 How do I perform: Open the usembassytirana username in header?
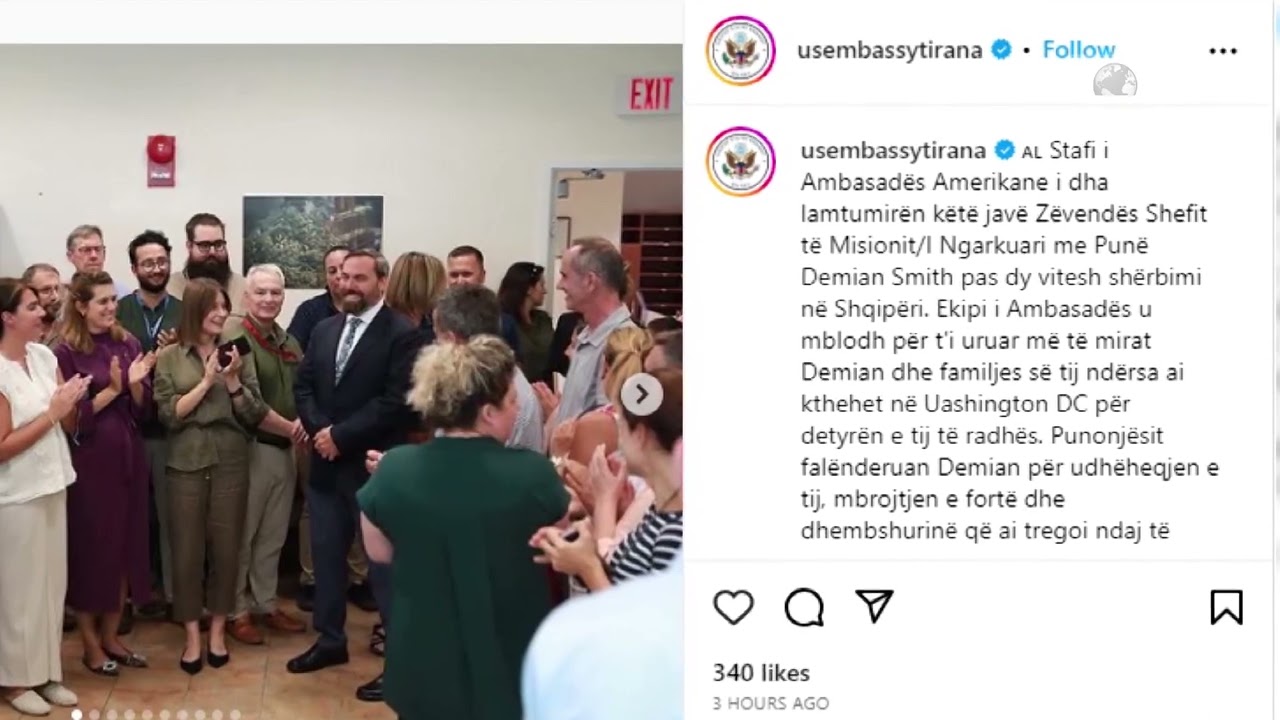pos(889,50)
